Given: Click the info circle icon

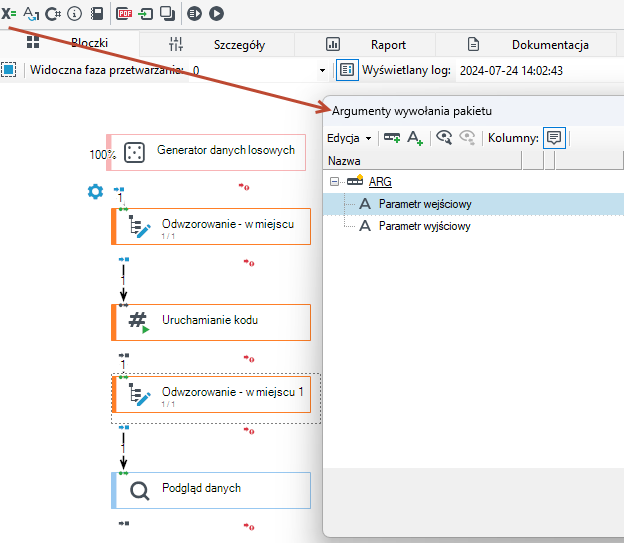Looking at the screenshot, I should point(74,14).
